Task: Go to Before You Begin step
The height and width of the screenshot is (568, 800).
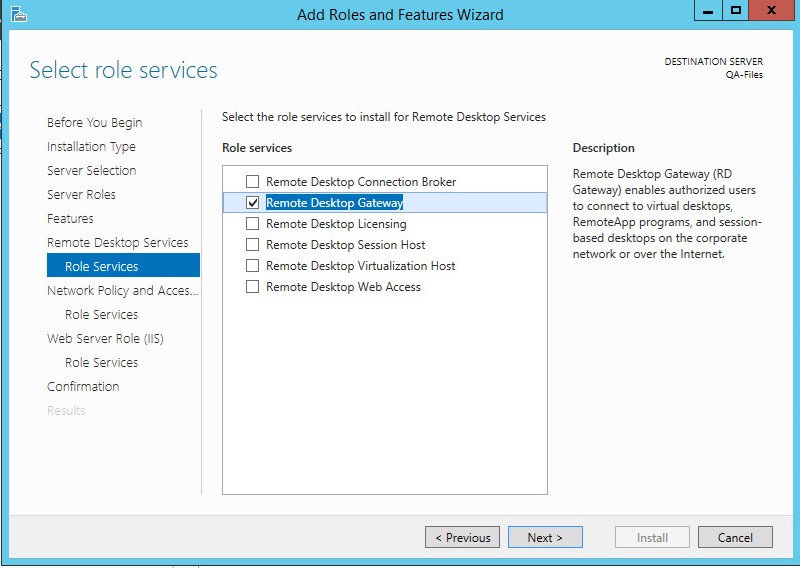Action: click(x=94, y=123)
